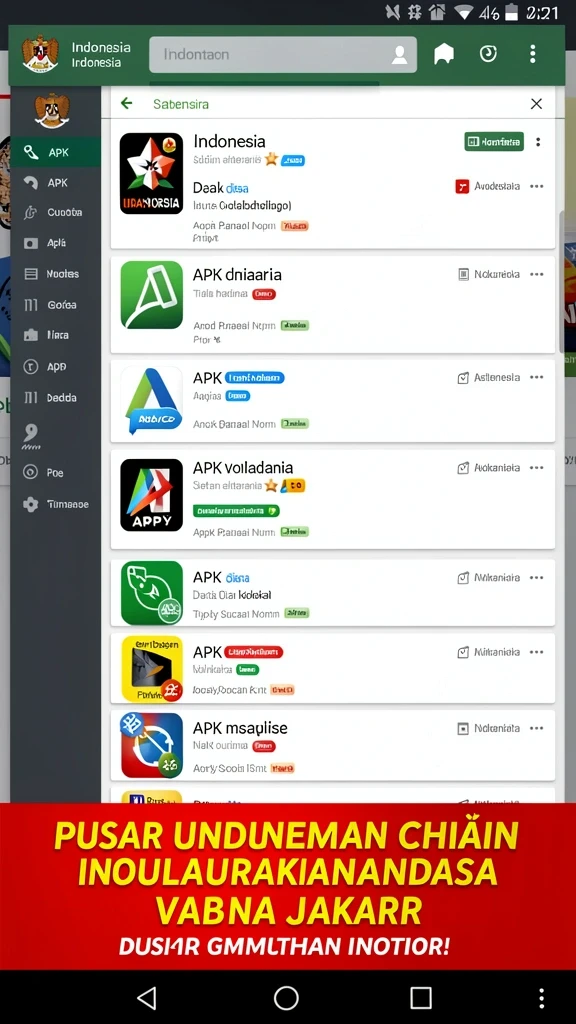Click the APK dniaaria title
This screenshot has width=576, height=1024.
[237, 275]
